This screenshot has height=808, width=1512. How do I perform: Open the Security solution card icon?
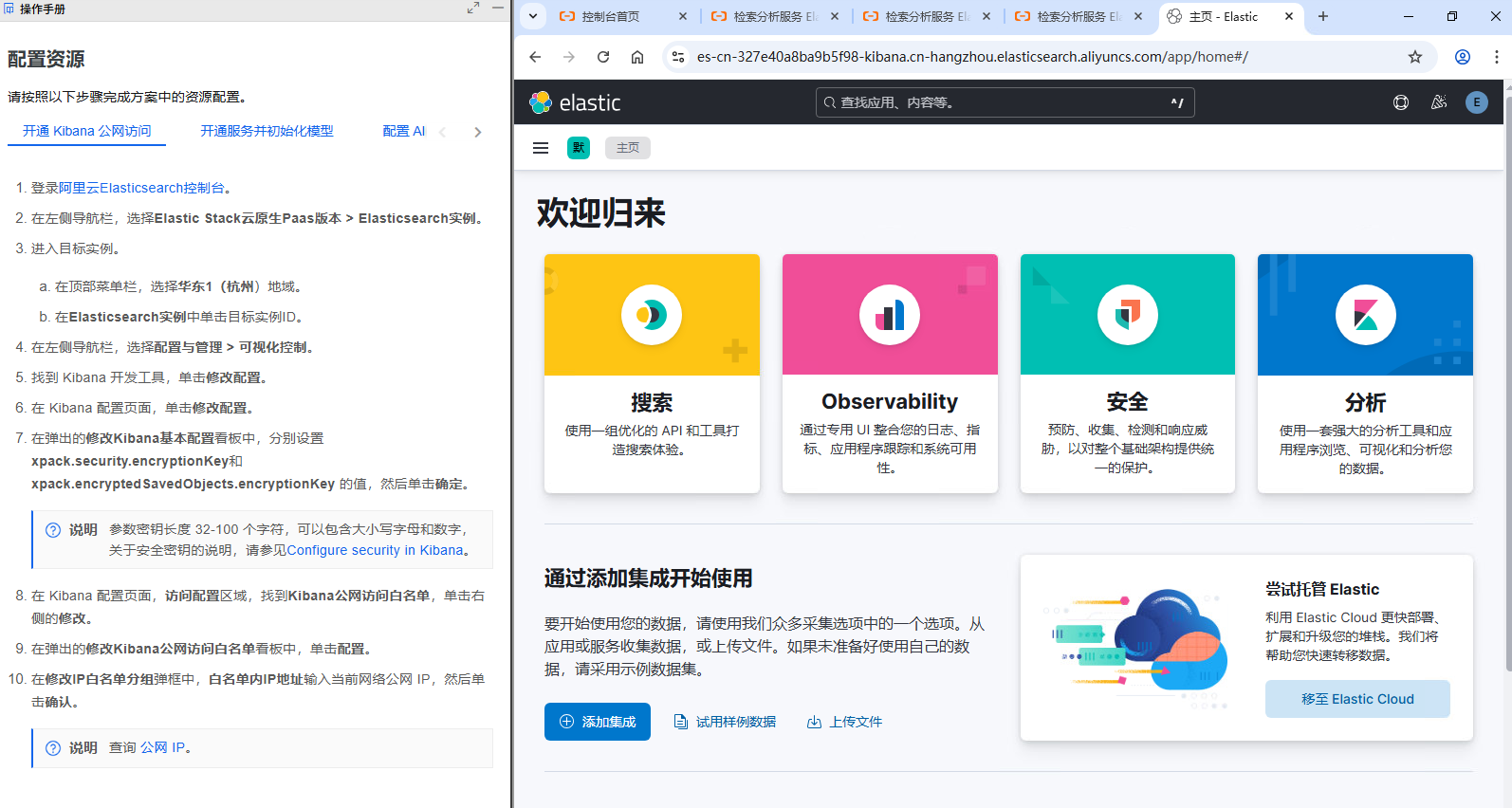1128,315
